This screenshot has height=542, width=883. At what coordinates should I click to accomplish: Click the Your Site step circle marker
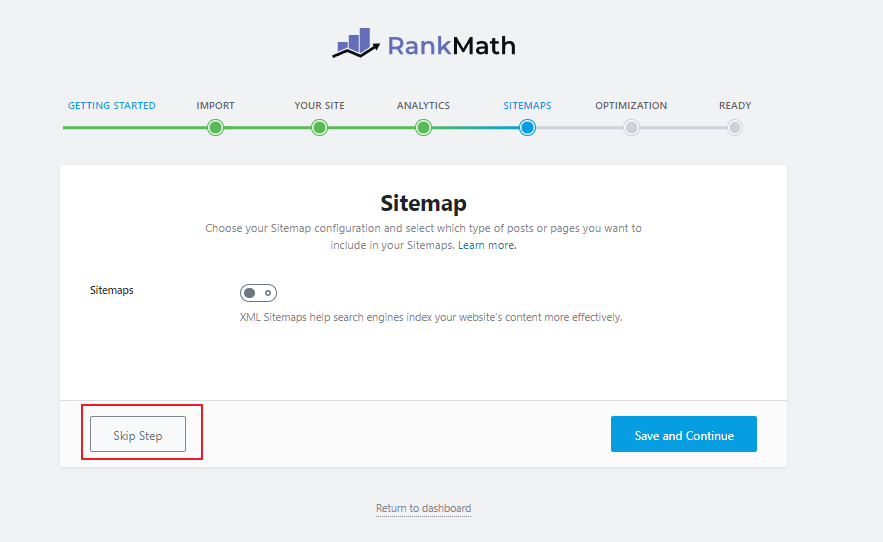(319, 127)
